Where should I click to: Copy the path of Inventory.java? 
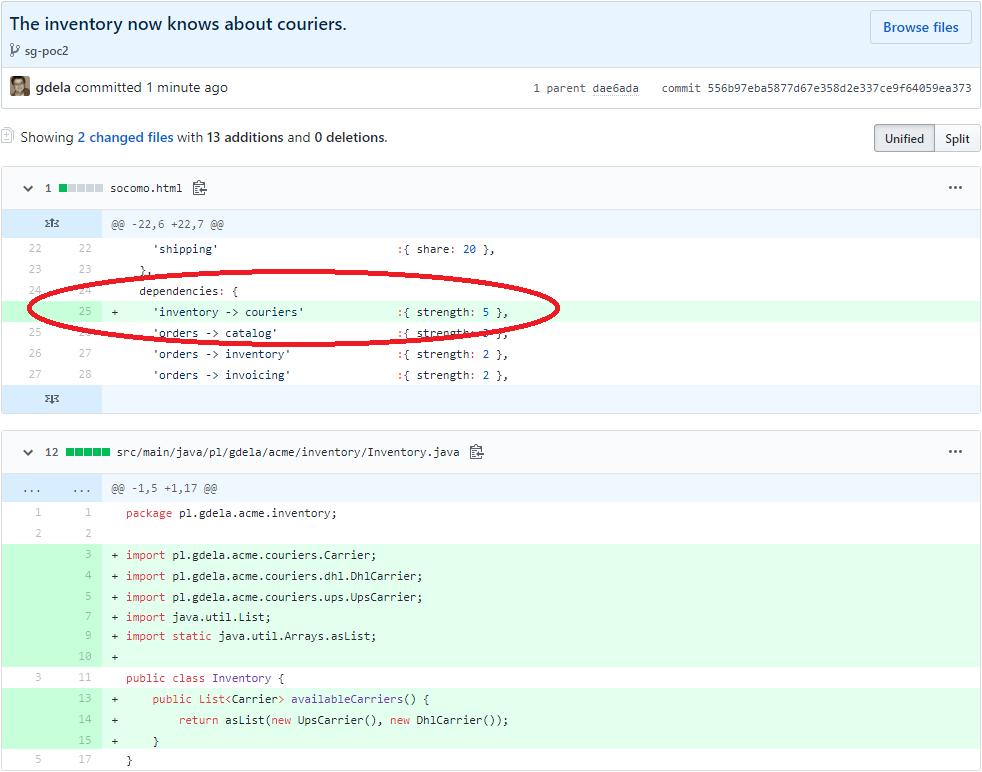coord(477,452)
